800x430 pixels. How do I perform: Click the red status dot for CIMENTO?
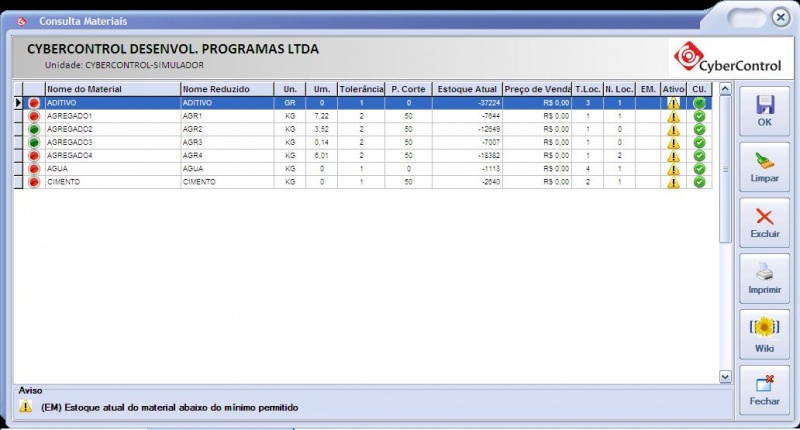(34, 182)
